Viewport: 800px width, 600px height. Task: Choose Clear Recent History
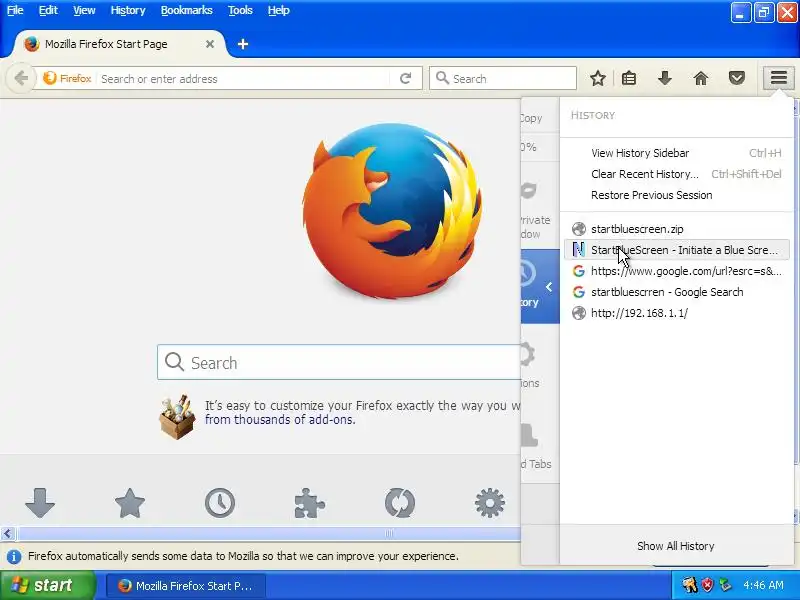coord(677,174)
